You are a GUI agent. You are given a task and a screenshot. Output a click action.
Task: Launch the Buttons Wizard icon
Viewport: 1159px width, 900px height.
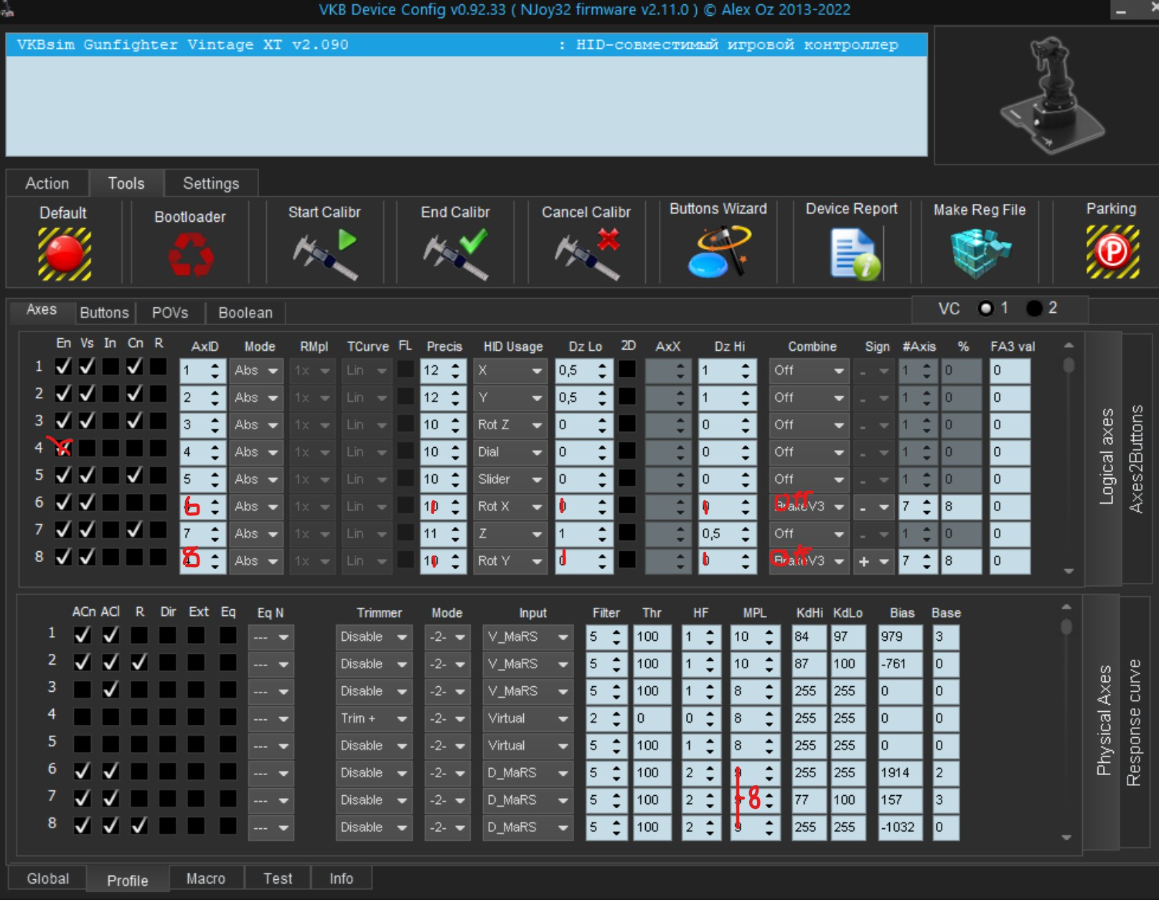click(x=718, y=251)
